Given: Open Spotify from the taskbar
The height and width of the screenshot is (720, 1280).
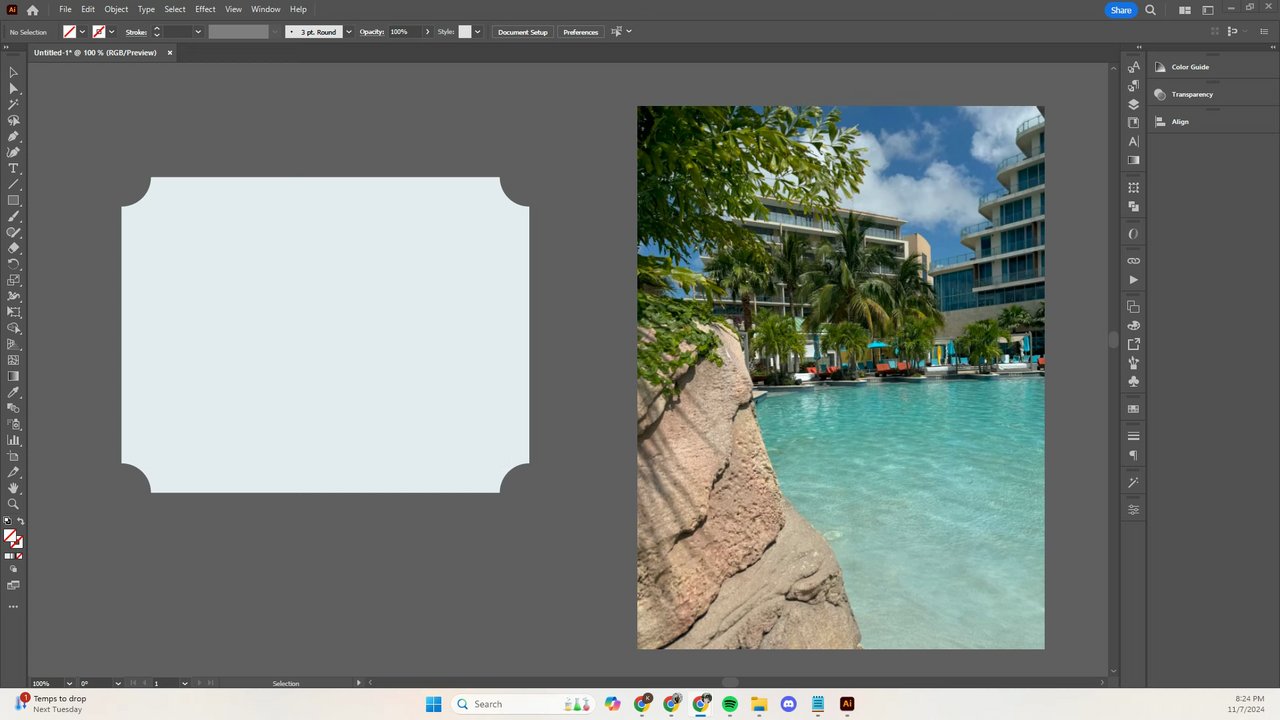Looking at the screenshot, I should [x=730, y=704].
